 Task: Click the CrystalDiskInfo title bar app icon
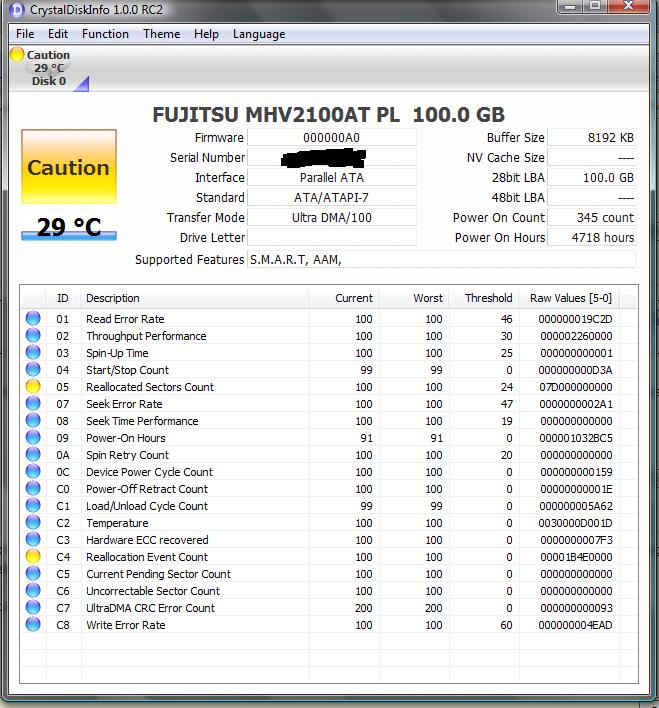pos(16,9)
